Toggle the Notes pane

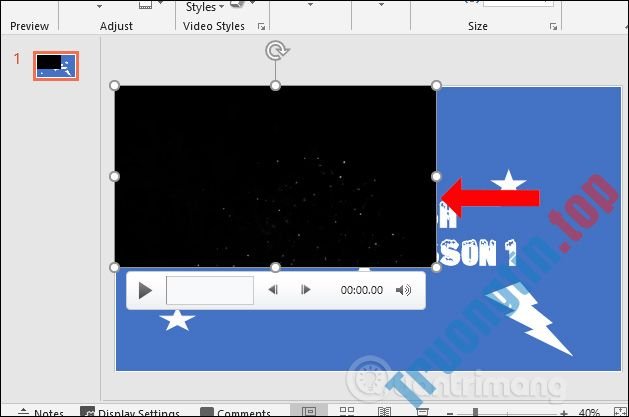click(41, 412)
